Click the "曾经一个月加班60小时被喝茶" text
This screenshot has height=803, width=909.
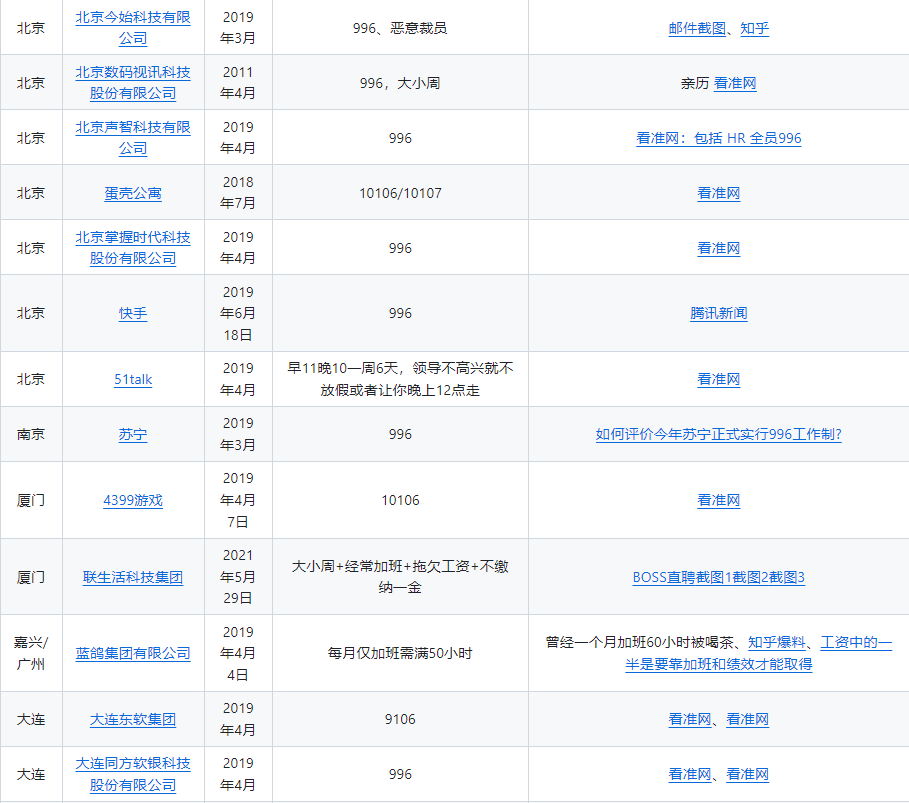coord(639,642)
